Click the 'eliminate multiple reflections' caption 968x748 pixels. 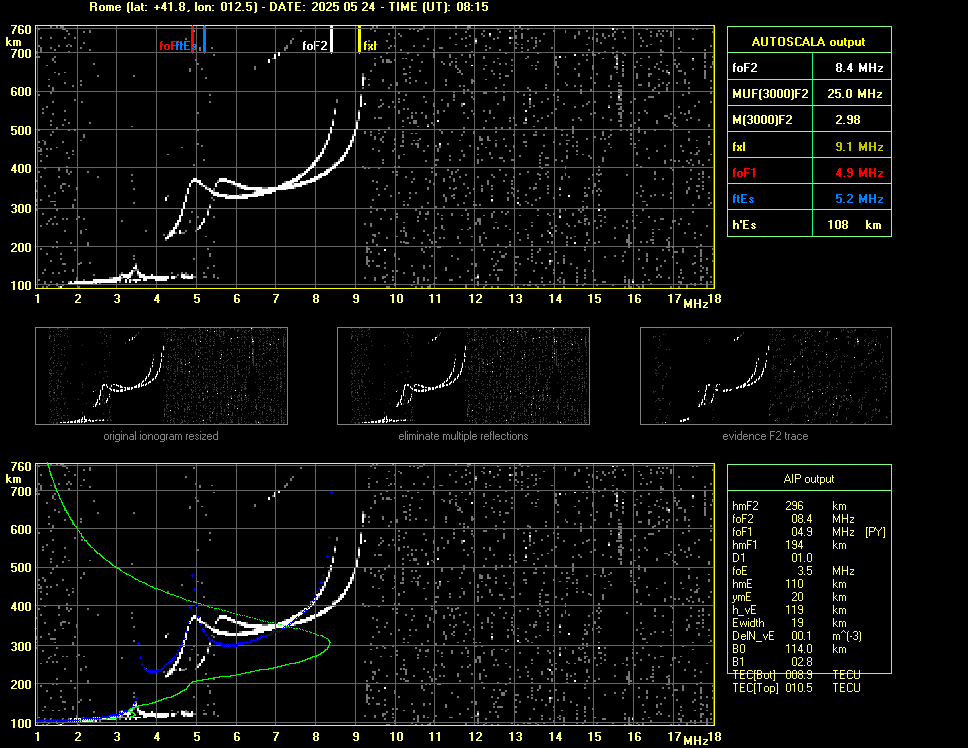click(x=463, y=436)
